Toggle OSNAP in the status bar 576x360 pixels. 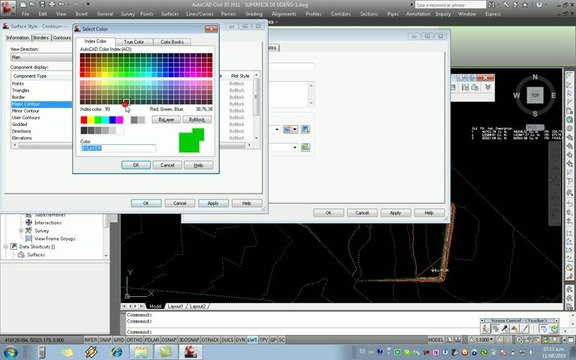169,340
